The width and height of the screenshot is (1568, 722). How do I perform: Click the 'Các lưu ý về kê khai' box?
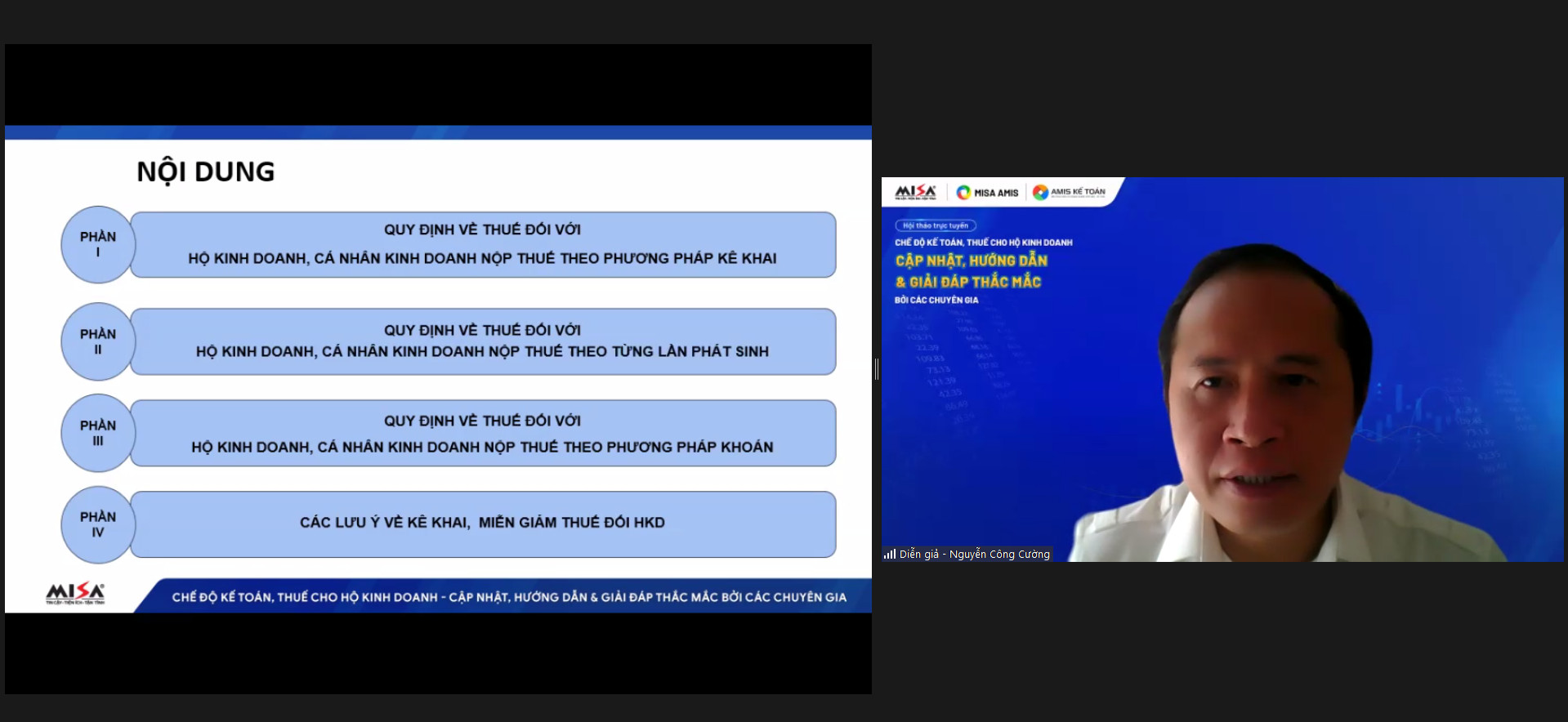482,524
